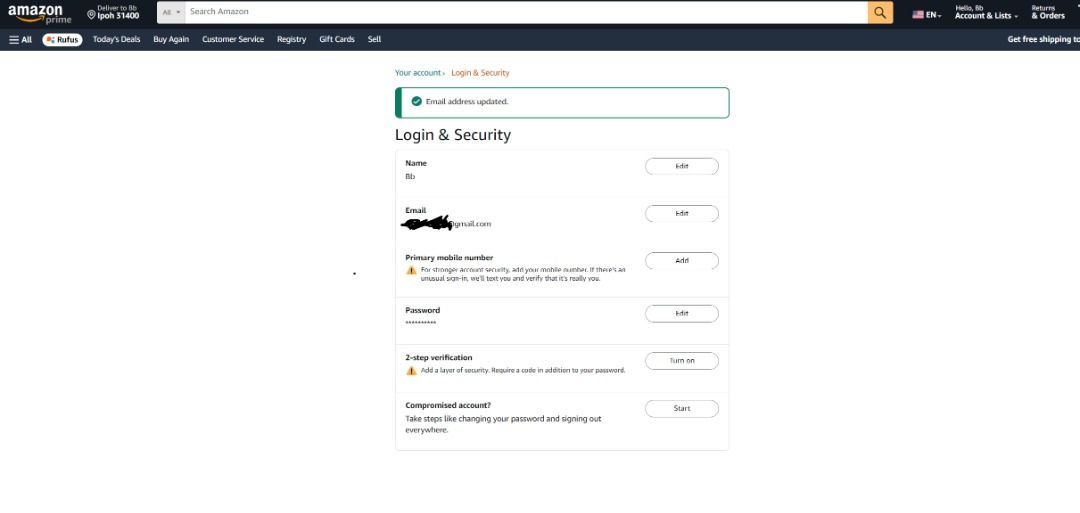The height and width of the screenshot is (513, 1080).
Task: Open Gift Cards in navigation bar
Action: pyautogui.click(x=337, y=39)
